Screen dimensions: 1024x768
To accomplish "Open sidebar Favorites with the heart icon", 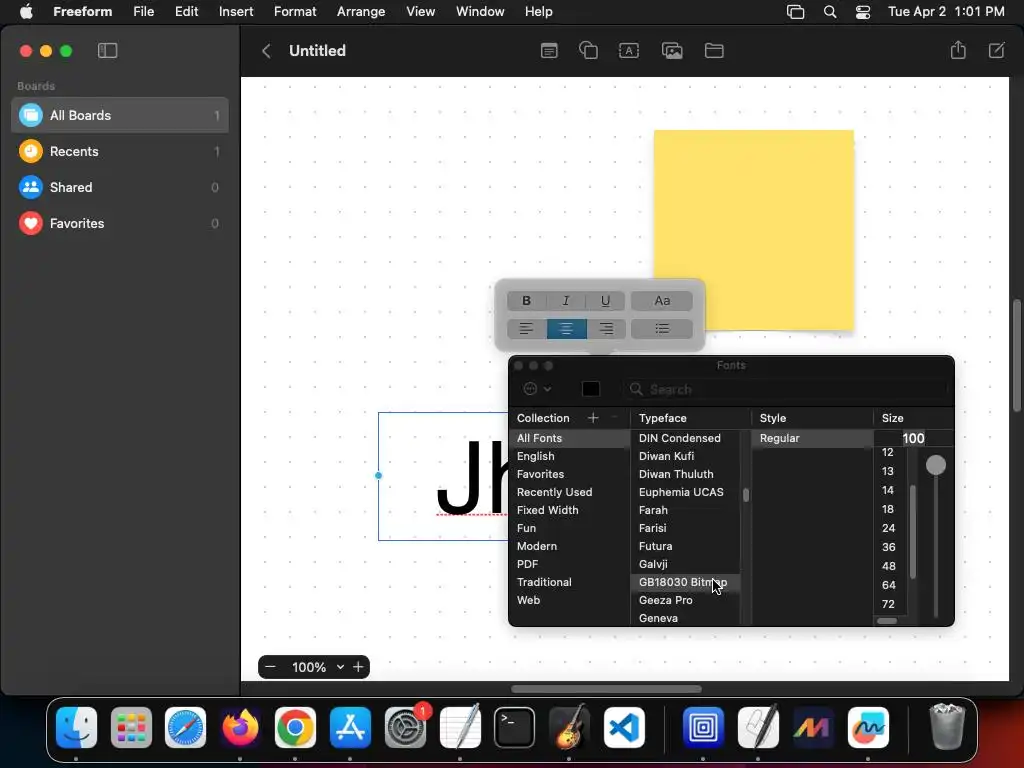I will pos(120,223).
